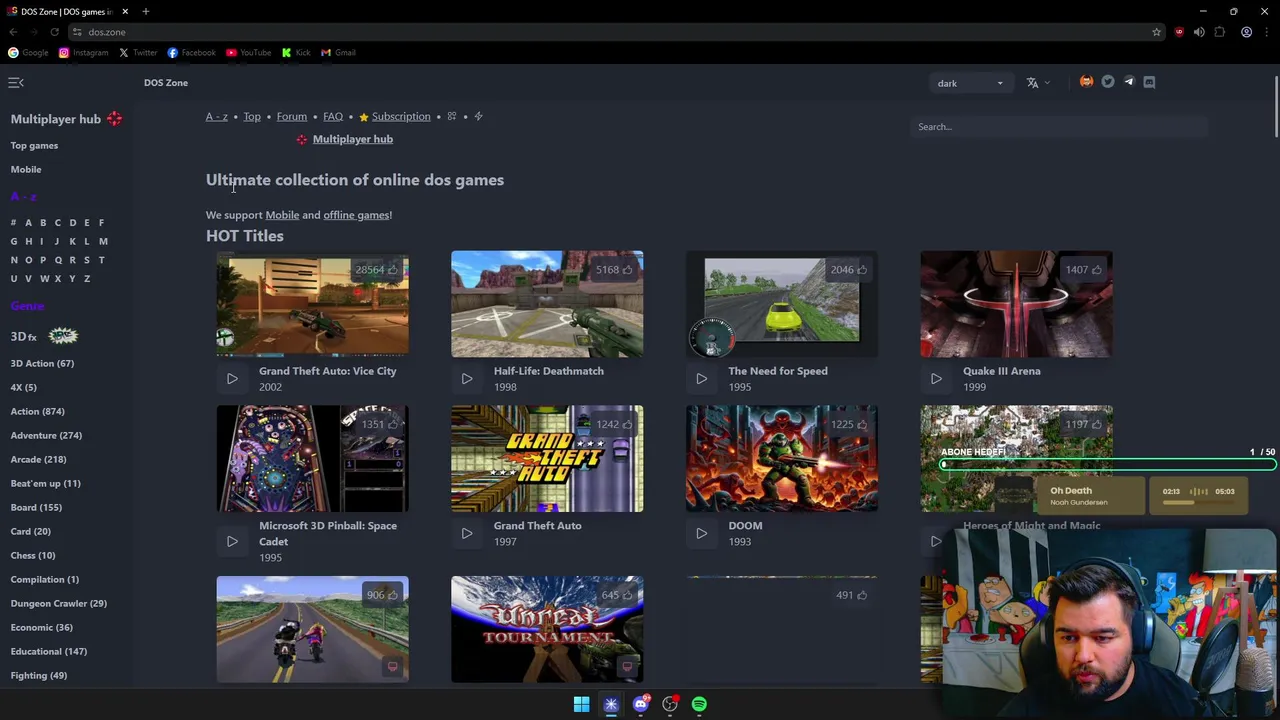
Task: Play Grand Theft Auto 1997
Action: [467, 533]
